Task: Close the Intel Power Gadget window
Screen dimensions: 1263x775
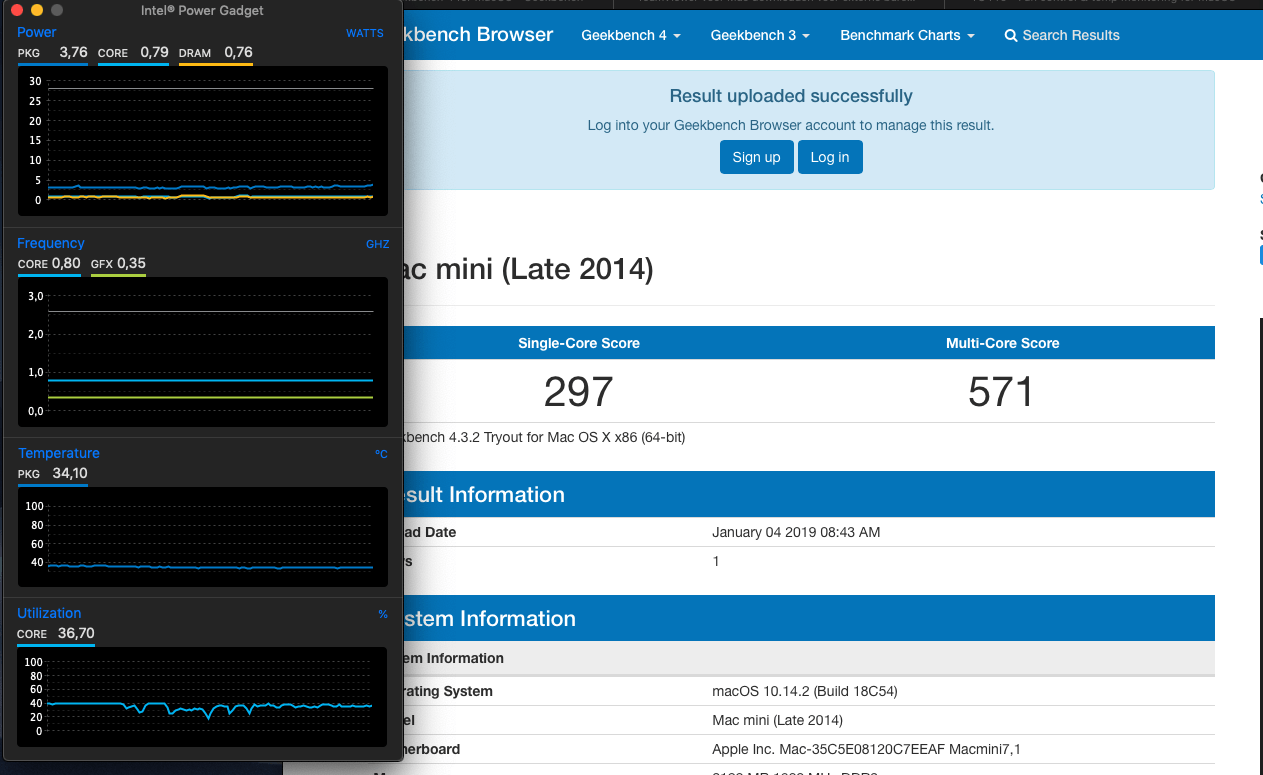Action: [16, 10]
